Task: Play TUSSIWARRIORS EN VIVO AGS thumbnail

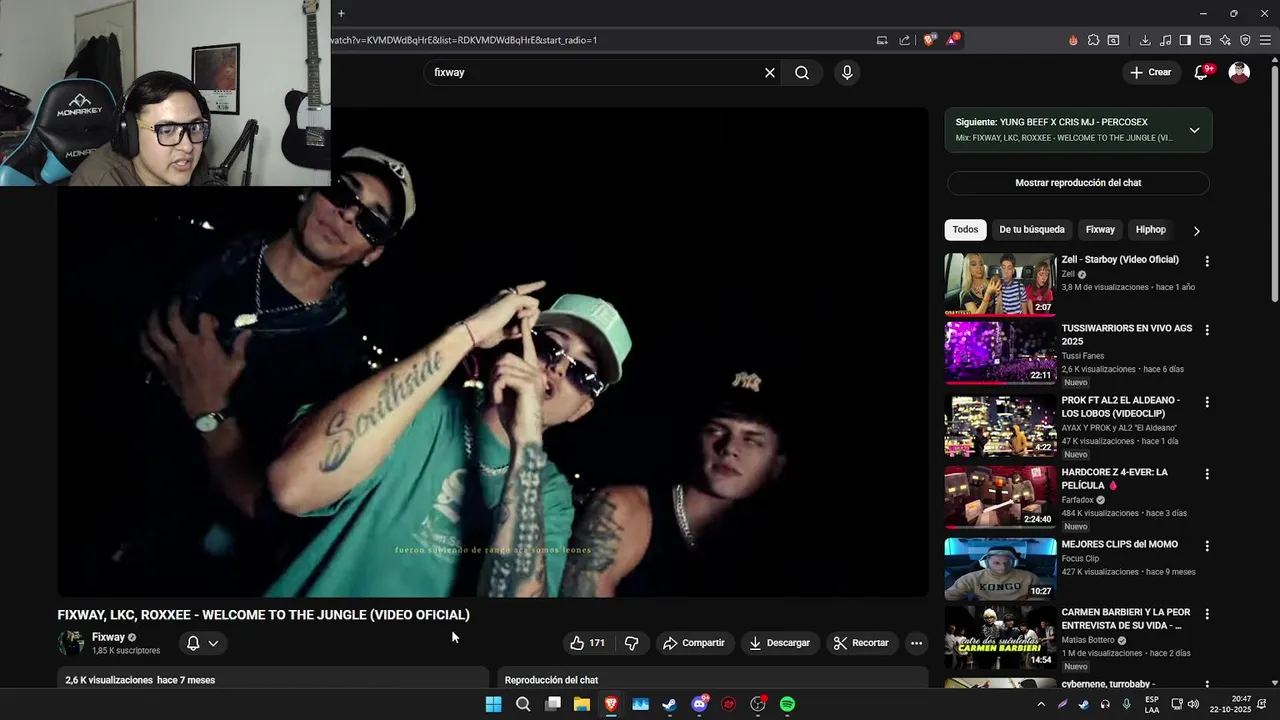Action: click(x=1000, y=353)
